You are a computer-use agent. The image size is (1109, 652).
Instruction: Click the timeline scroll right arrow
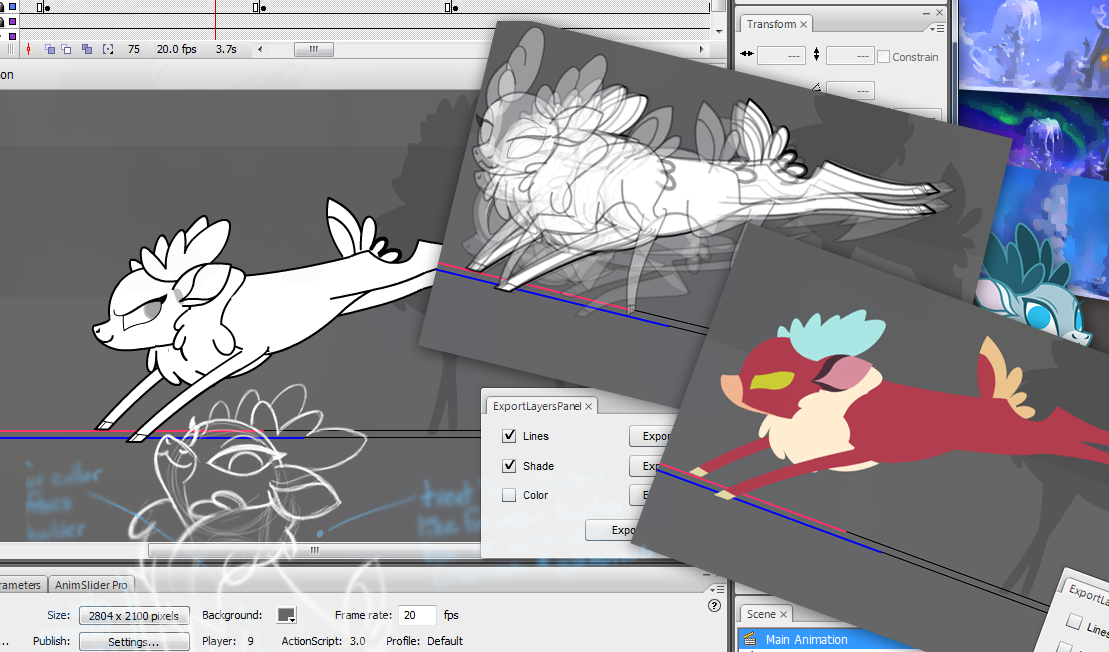tap(702, 49)
